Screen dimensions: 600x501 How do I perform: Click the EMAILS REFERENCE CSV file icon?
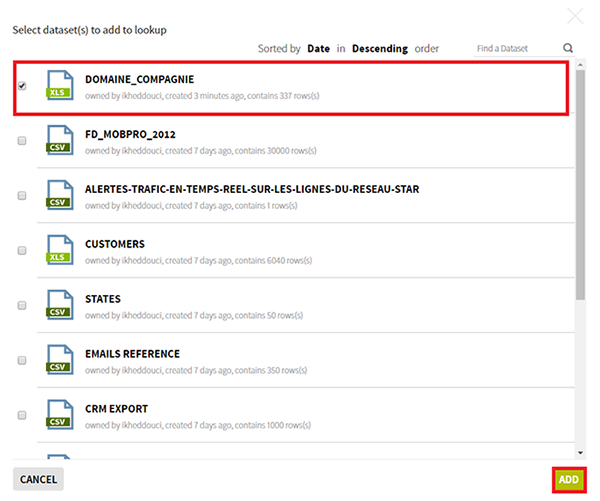coord(59,360)
